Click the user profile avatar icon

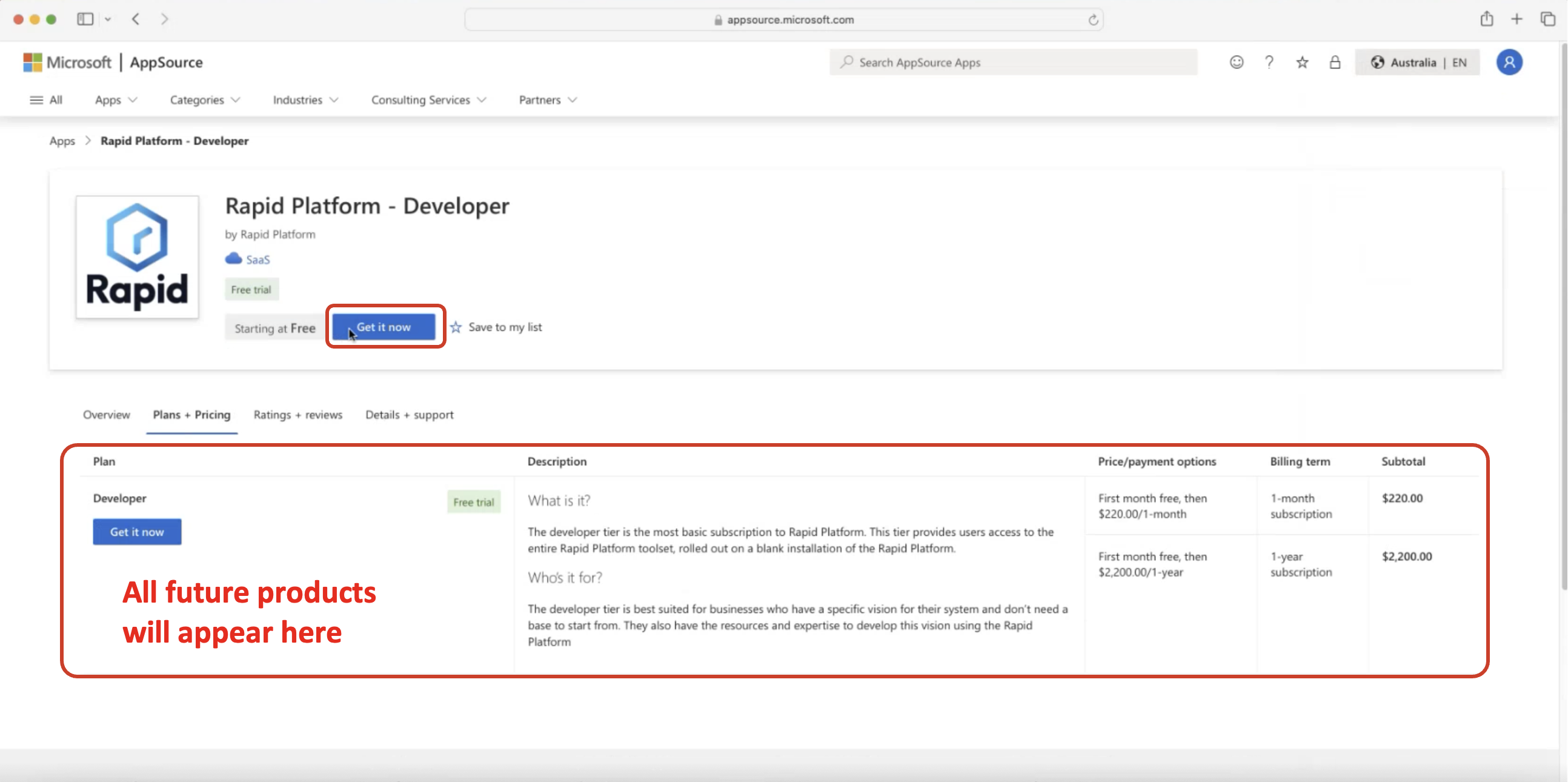[x=1509, y=62]
